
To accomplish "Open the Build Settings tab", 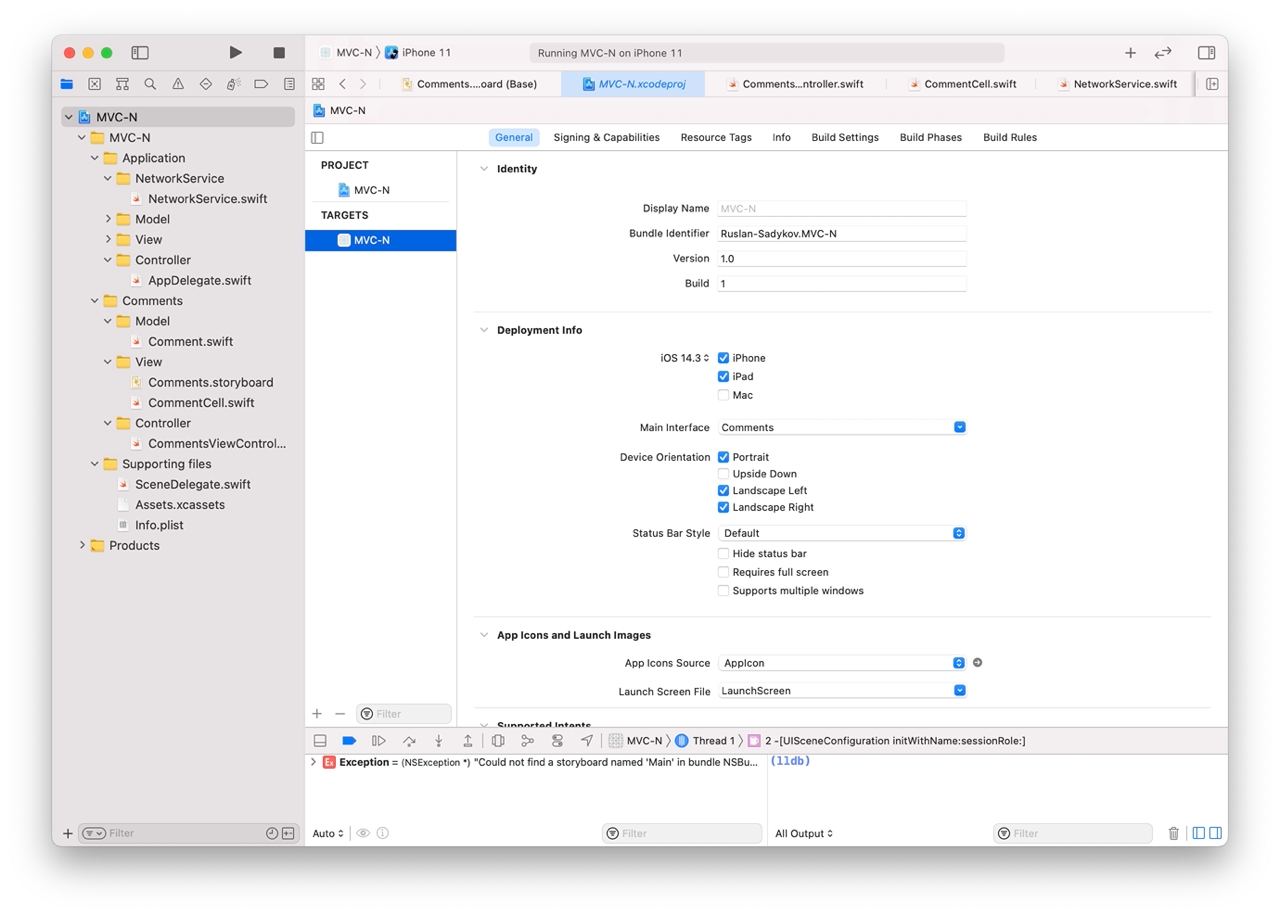I will (x=845, y=137).
